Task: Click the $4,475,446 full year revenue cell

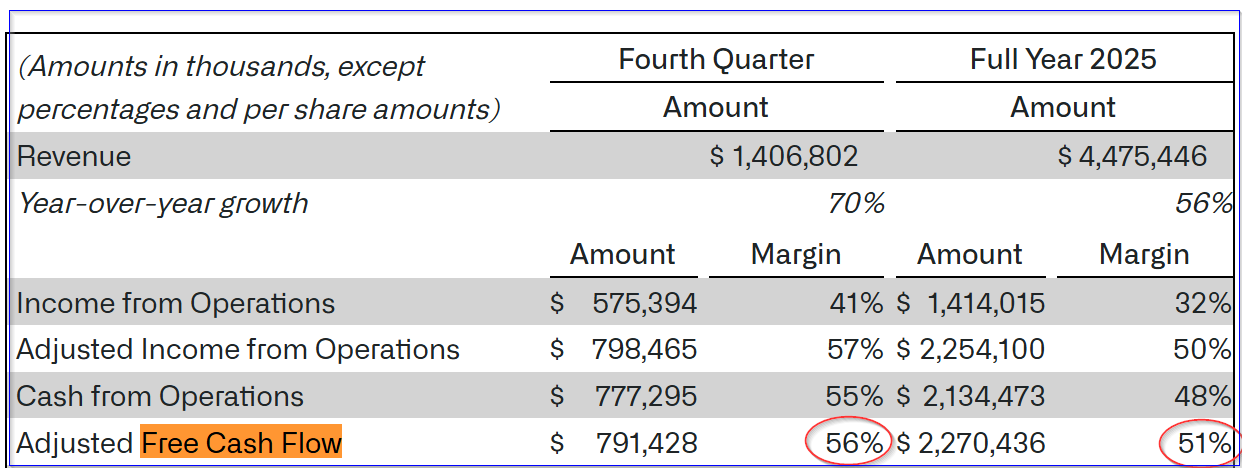Action: tap(1132, 156)
